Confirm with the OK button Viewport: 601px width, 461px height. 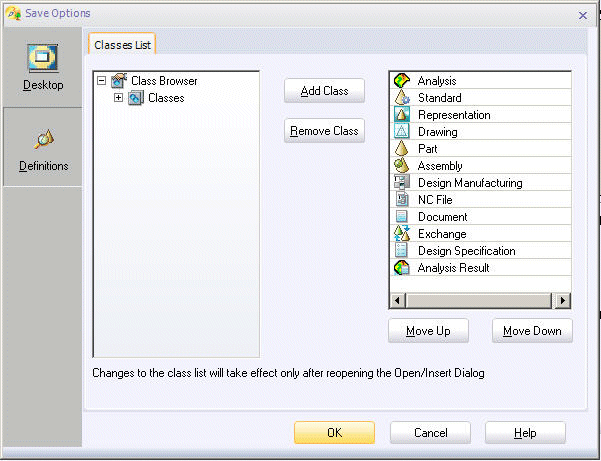334,433
